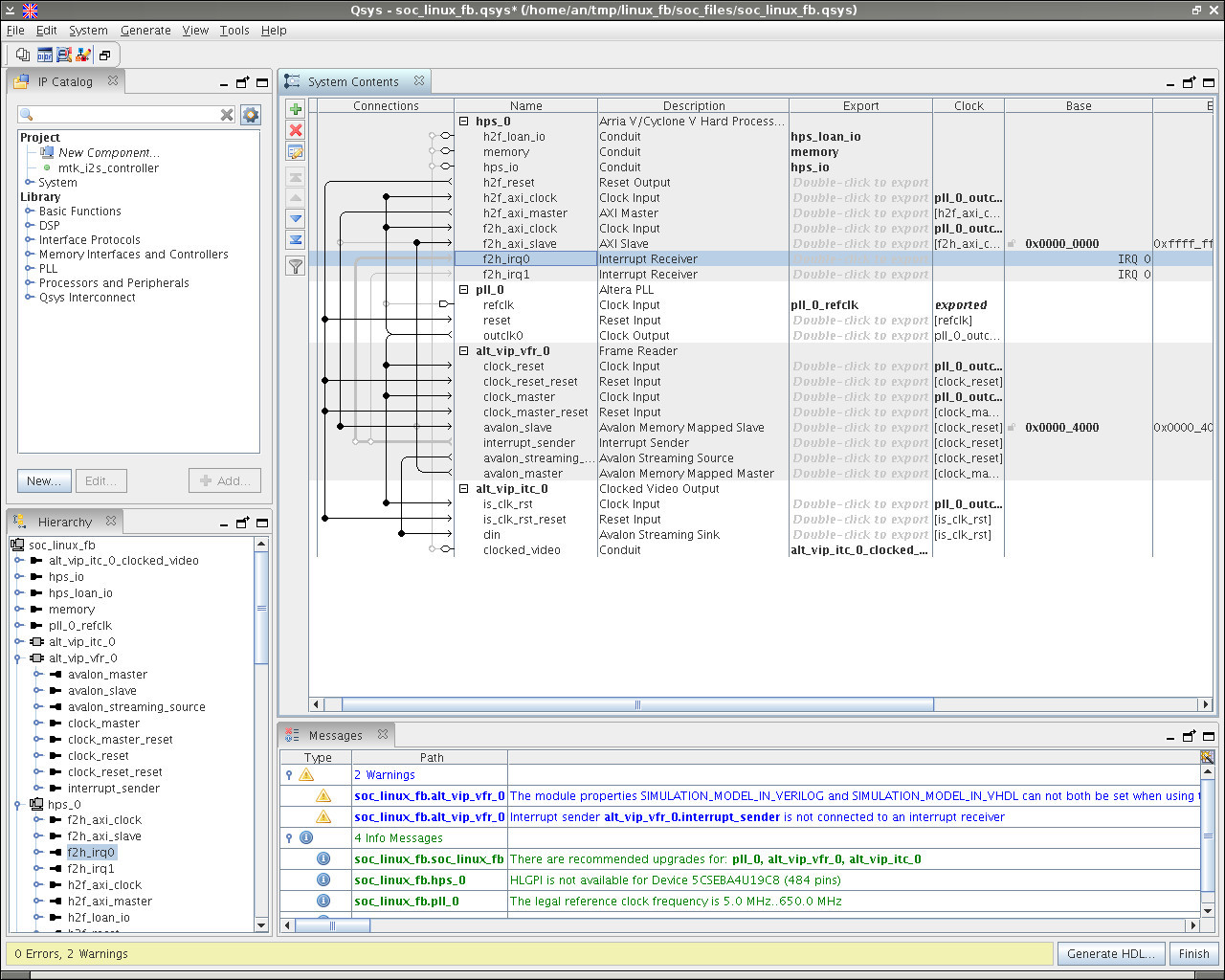Expand Processors and Peripherals in IP Catalog
Viewport: 1225px width, 980px height.
tap(30, 283)
